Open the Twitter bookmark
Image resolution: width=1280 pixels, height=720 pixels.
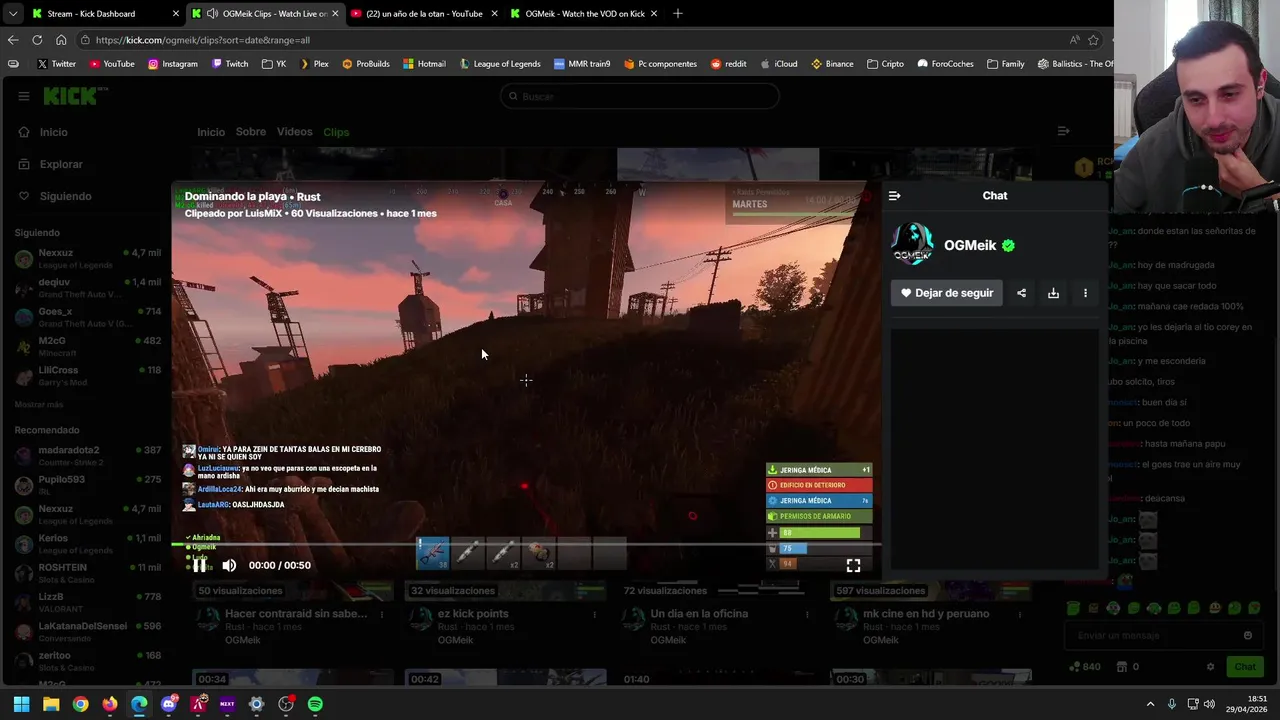click(56, 64)
